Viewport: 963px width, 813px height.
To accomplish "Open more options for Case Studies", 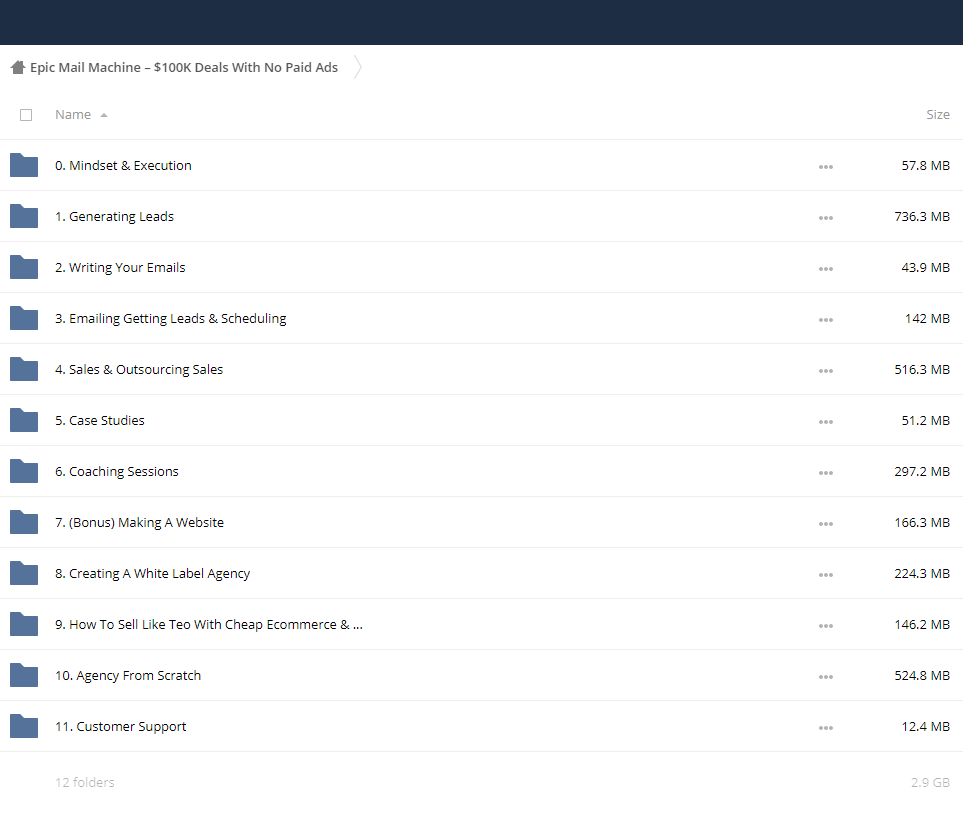I will click(x=825, y=422).
